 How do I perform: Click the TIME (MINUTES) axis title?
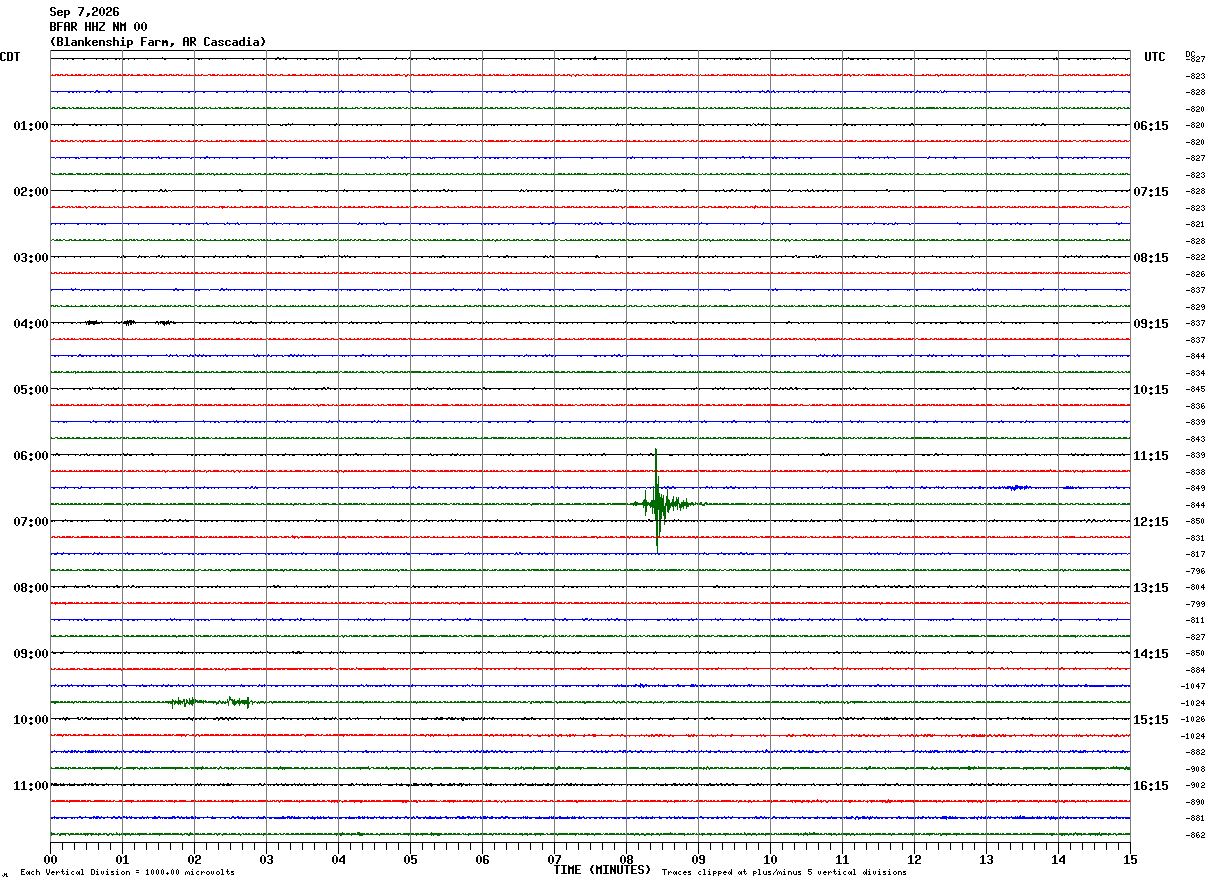(602, 870)
